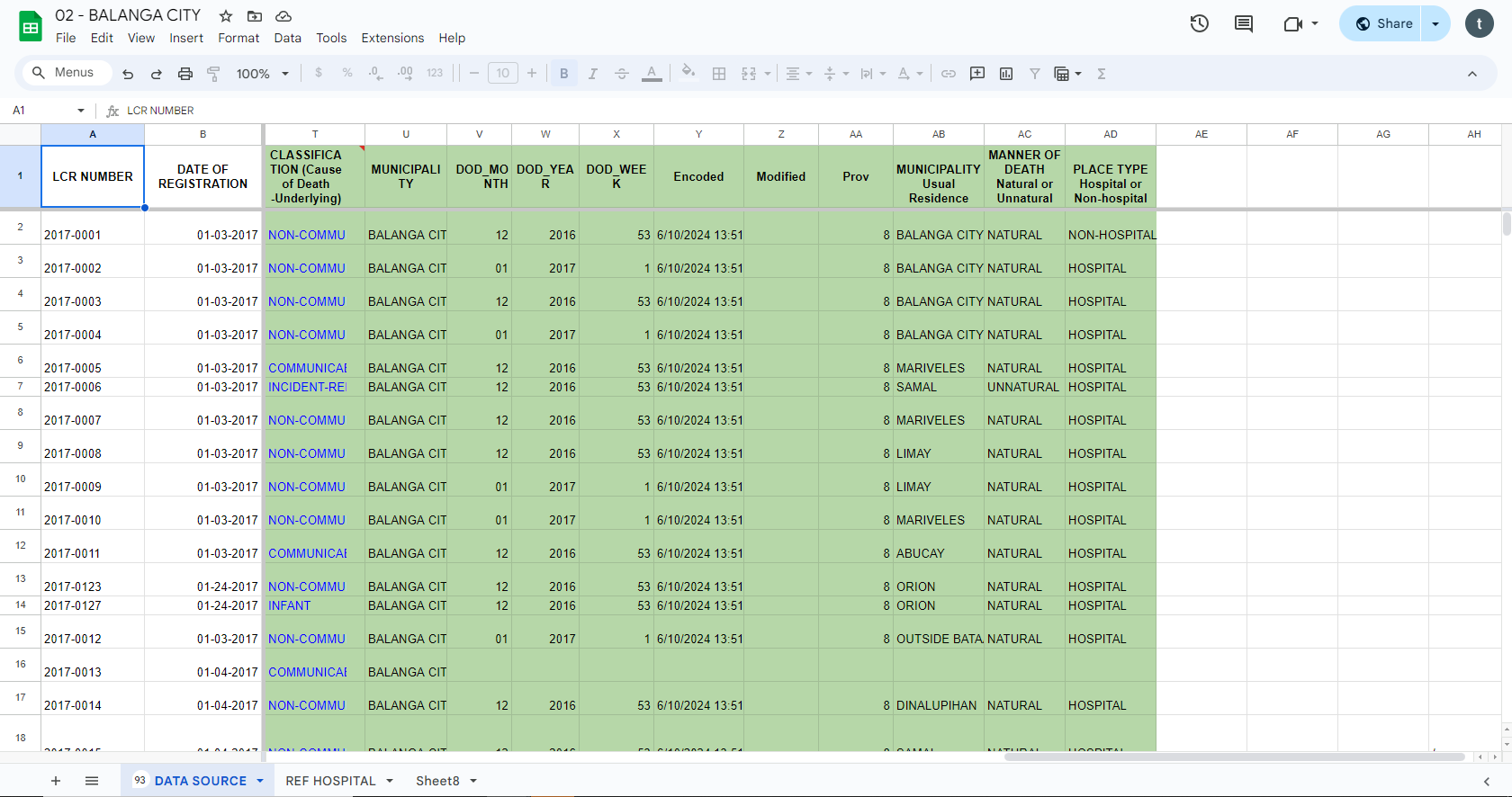The height and width of the screenshot is (797, 1512).
Task: Click the Insert link icon
Action: tap(949, 74)
